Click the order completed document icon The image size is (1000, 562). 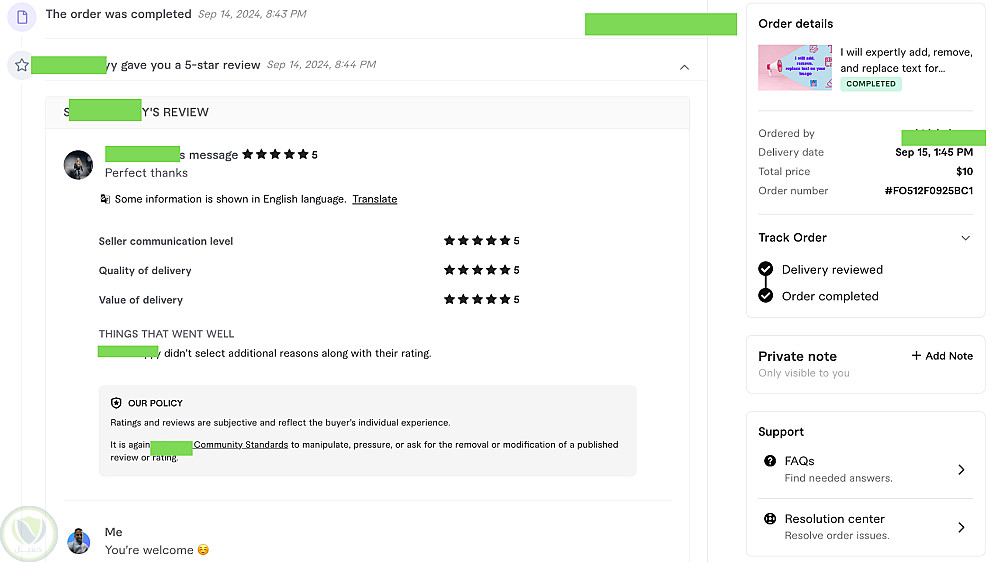point(22,16)
